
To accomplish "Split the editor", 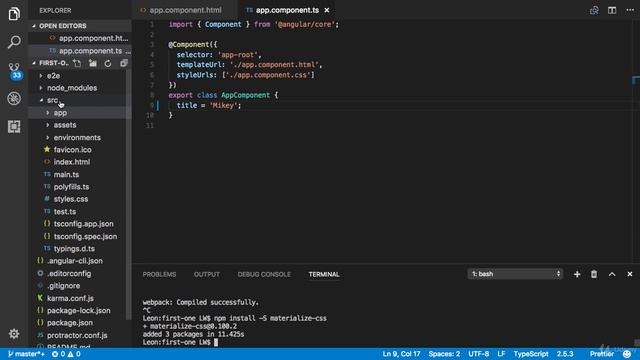I will (612, 10).
